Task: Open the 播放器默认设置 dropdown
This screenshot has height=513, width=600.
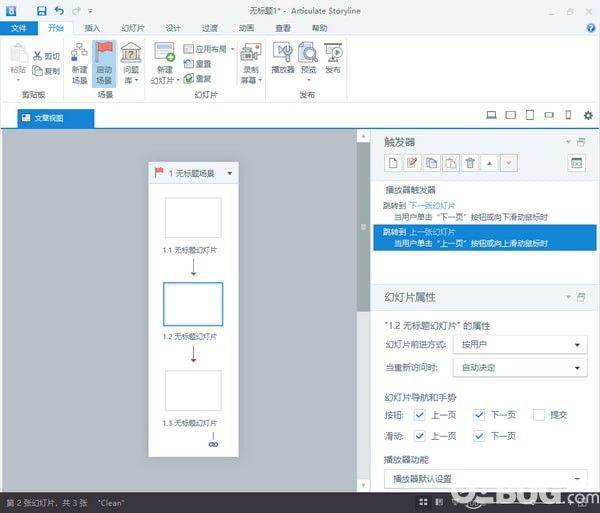Action: point(486,479)
